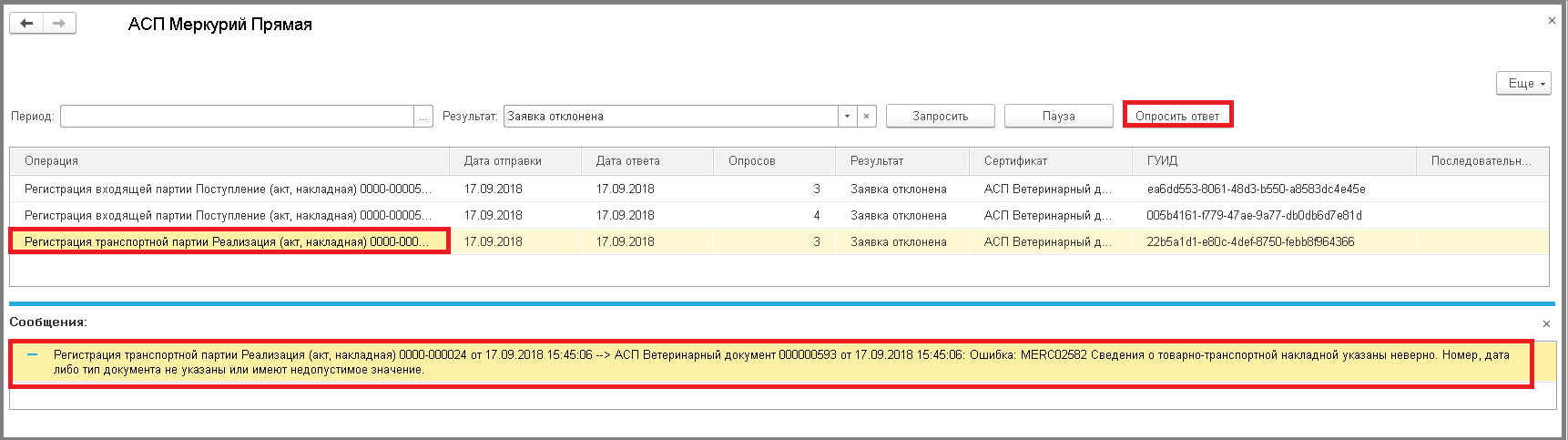Click into the Период input field

coord(237,116)
